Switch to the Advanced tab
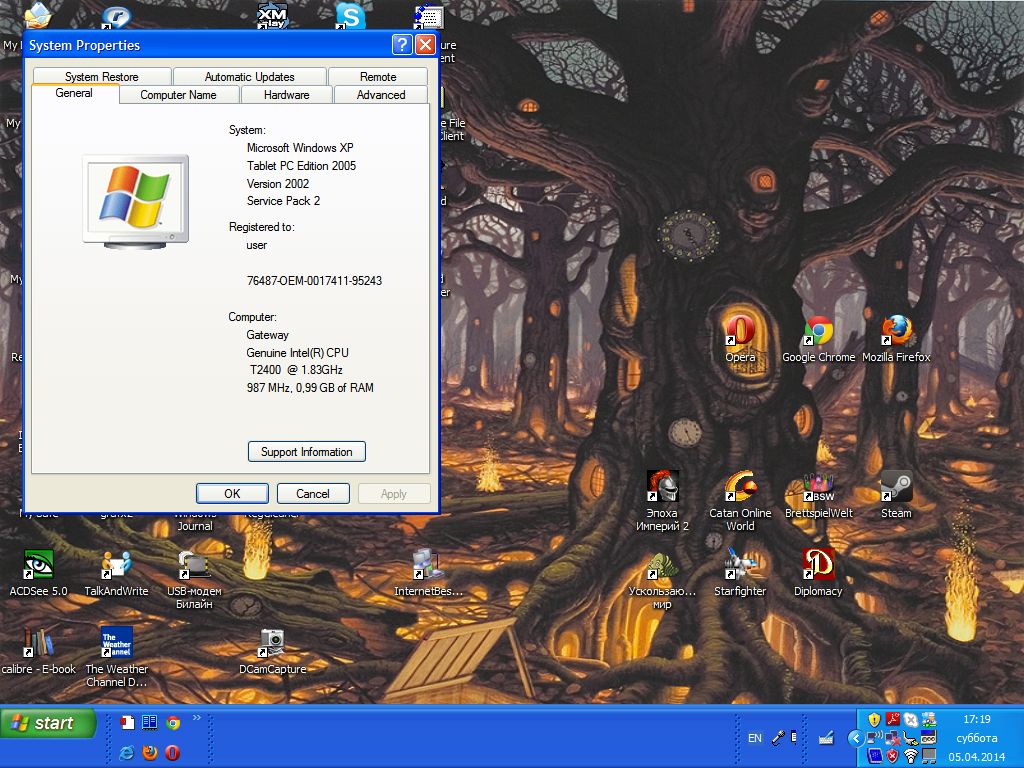 click(x=381, y=95)
